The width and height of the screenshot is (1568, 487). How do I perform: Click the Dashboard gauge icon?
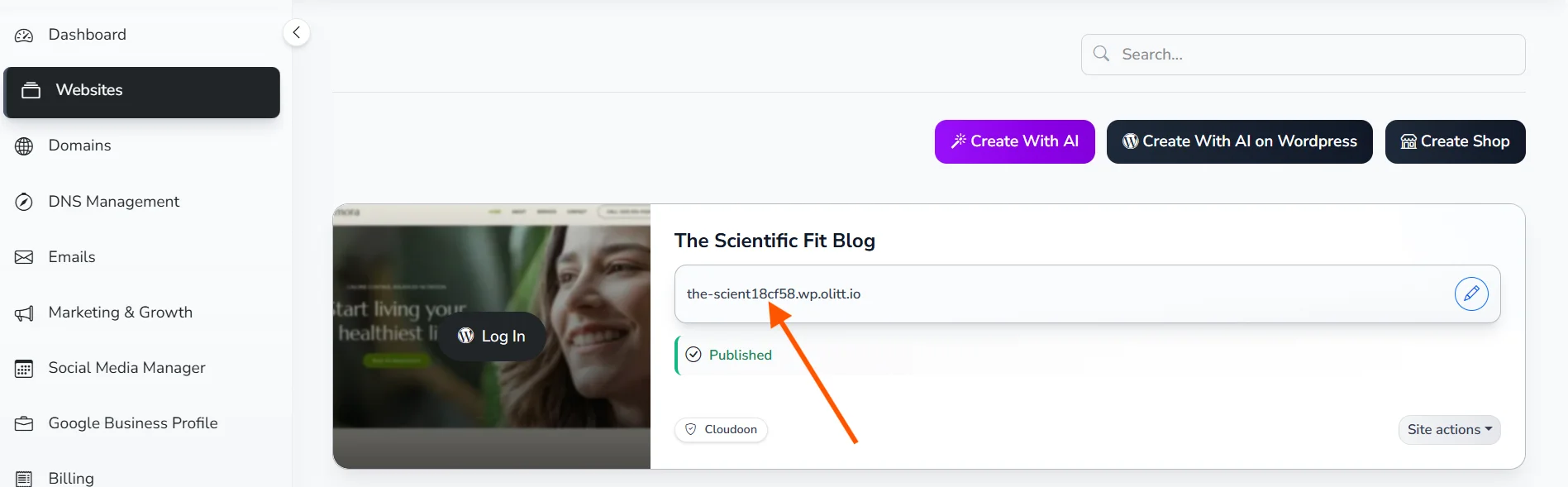[24, 36]
